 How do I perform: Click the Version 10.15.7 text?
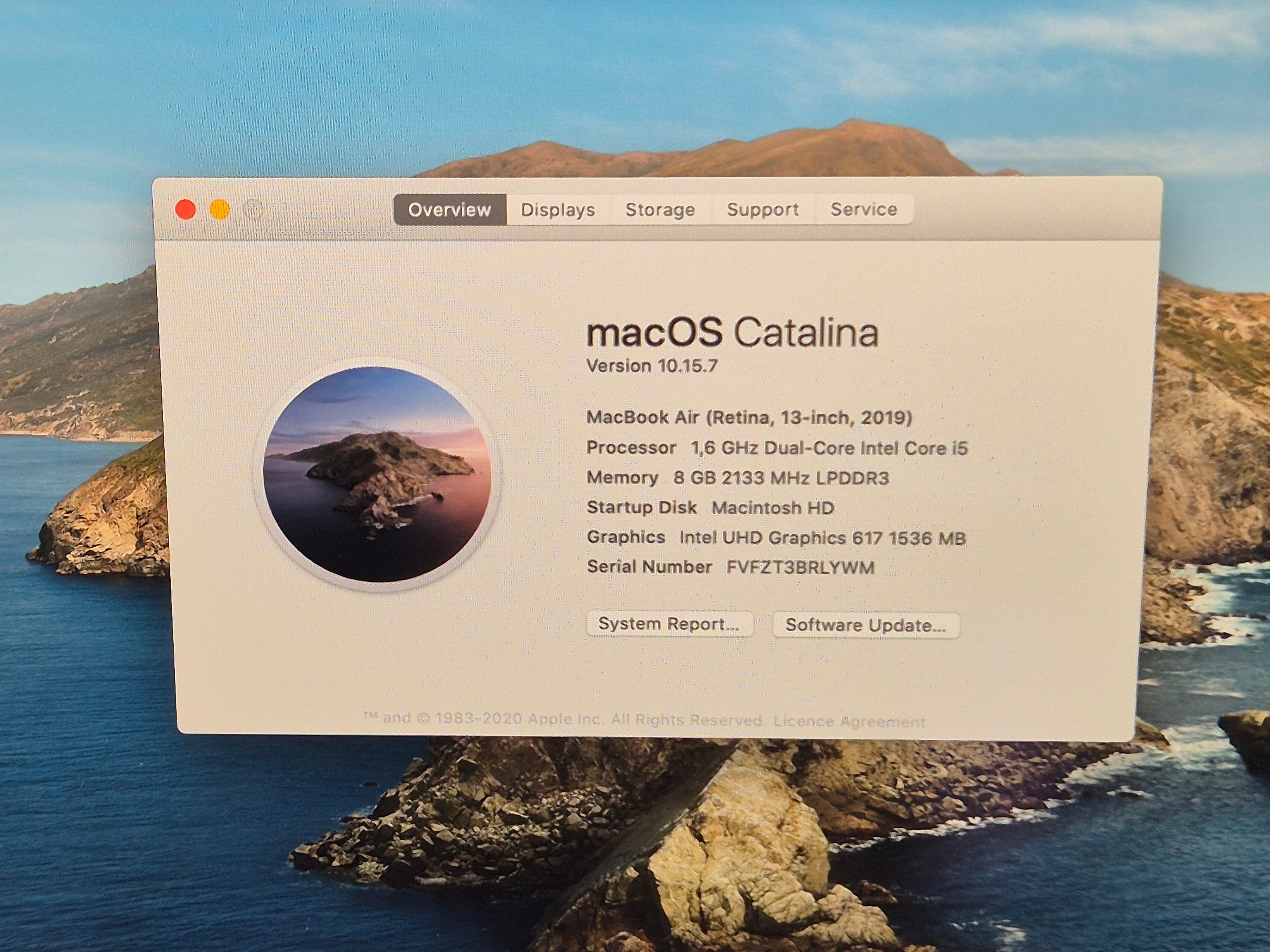652,366
